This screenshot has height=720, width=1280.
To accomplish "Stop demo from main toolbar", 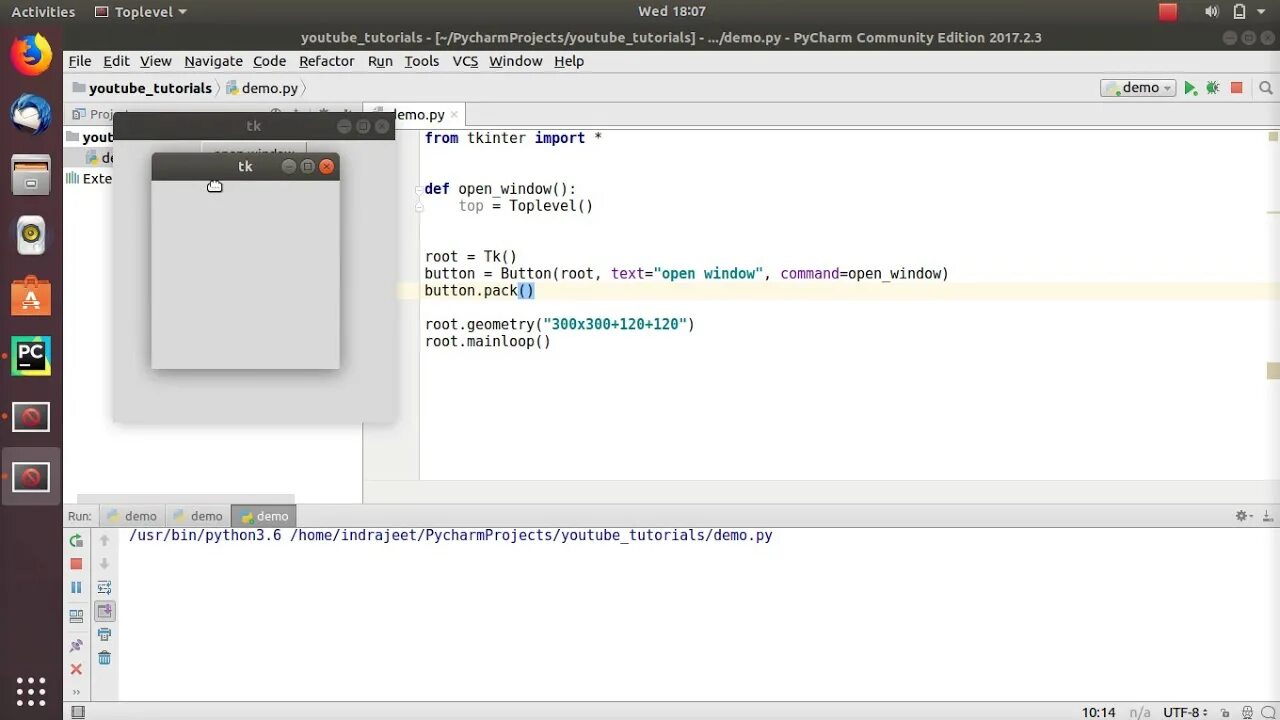I will [1237, 88].
